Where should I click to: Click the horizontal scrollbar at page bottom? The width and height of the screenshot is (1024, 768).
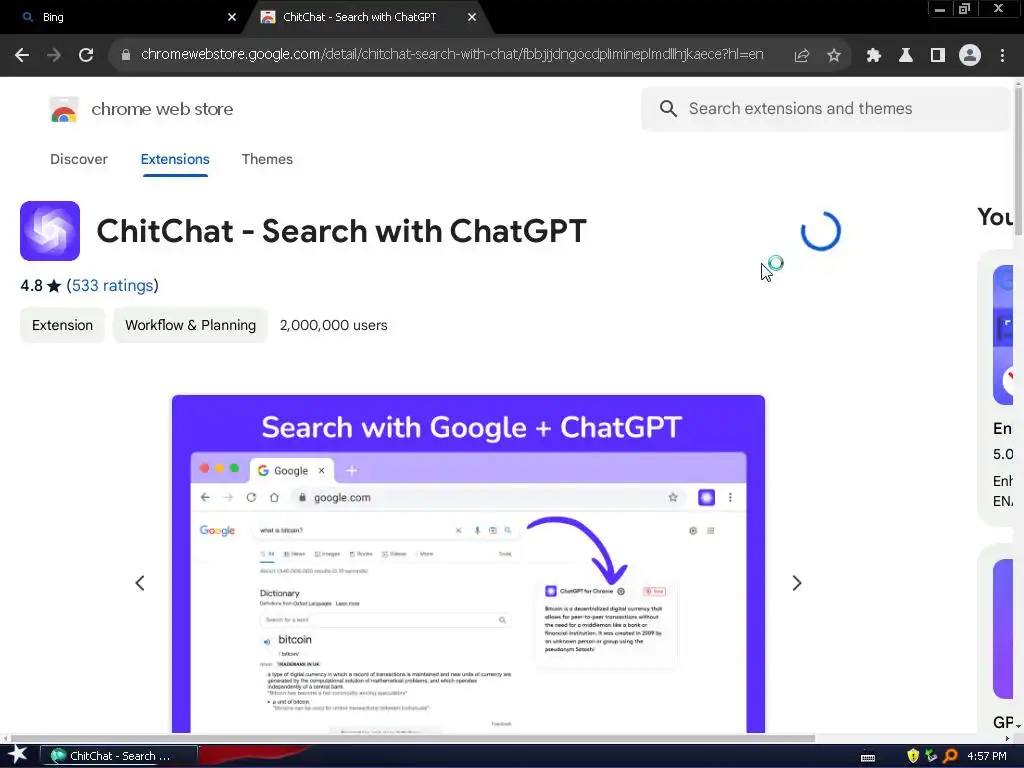tap(411, 739)
